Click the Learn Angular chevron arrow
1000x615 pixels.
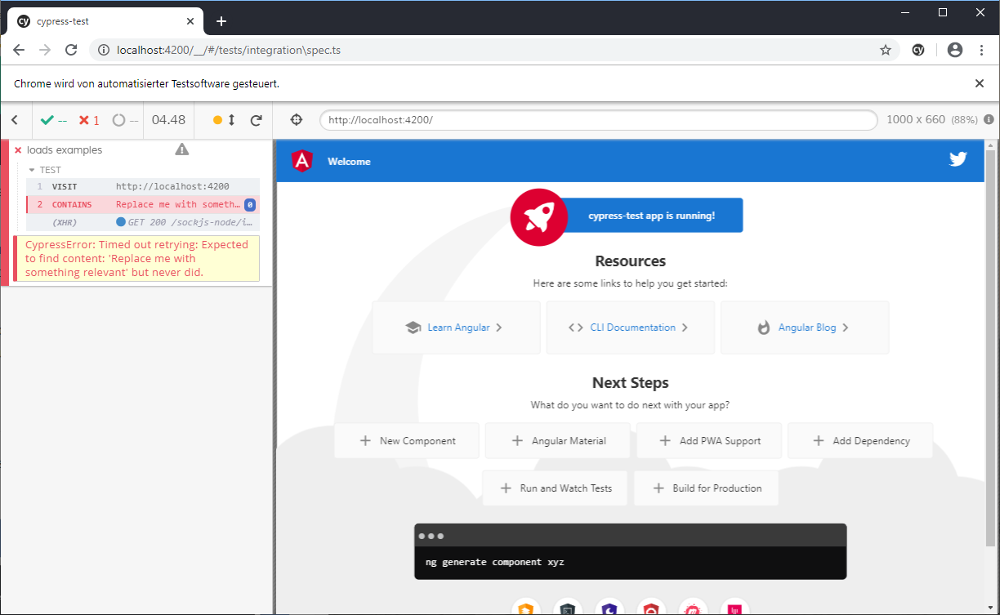click(x=499, y=327)
